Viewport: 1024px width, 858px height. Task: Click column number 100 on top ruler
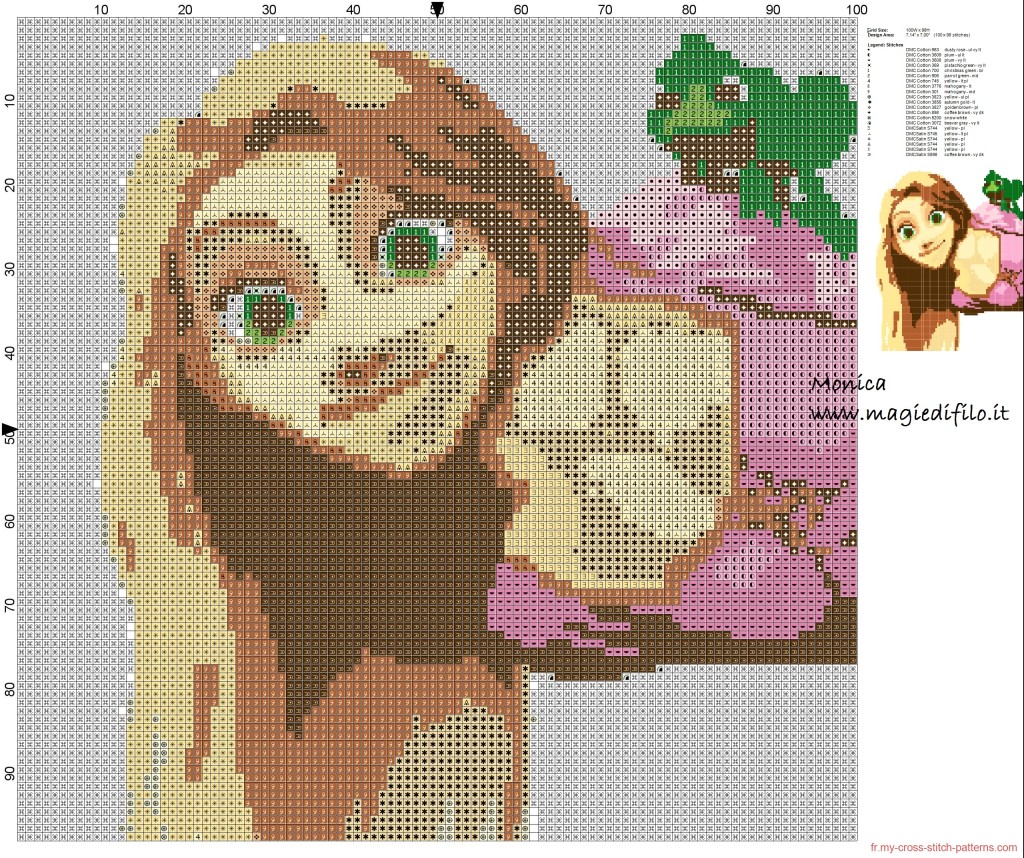pos(856,10)
